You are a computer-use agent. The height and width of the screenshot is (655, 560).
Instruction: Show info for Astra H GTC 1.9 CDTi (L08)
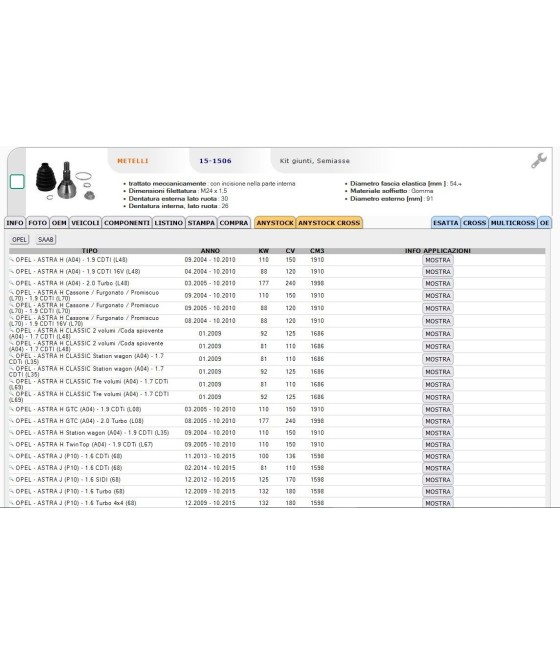point(438,409)
